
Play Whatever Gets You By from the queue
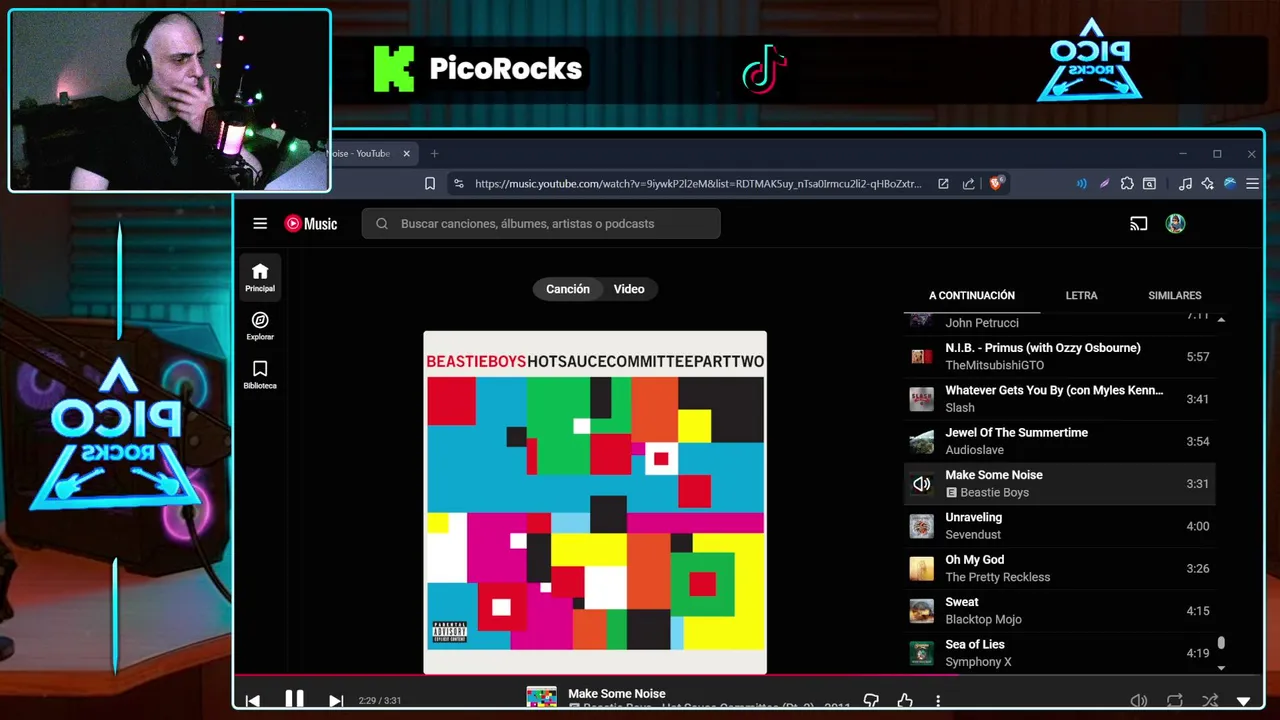(1059, 399)
